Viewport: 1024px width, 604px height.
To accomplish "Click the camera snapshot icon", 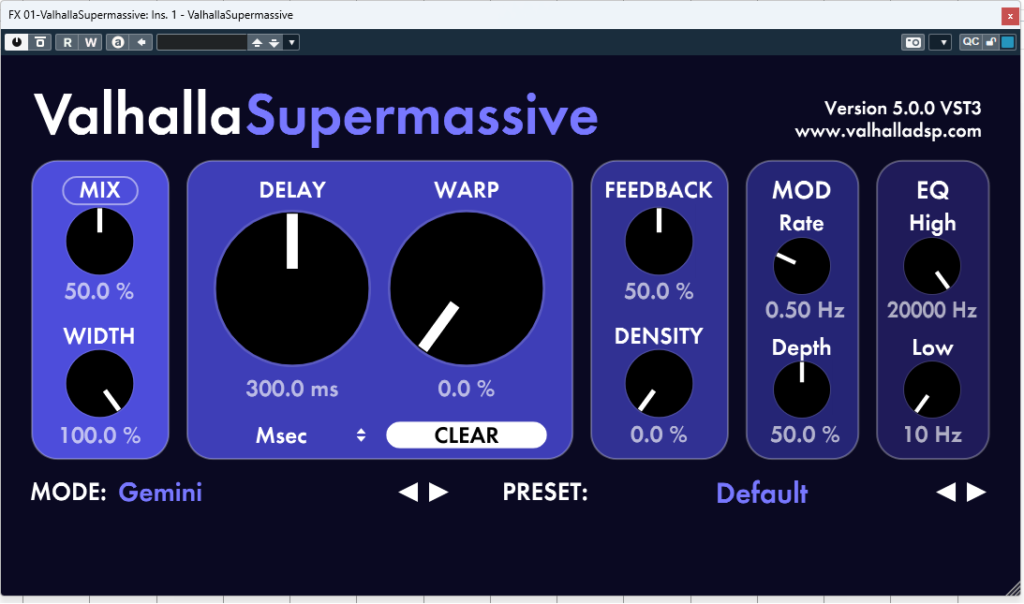I will tap(913, 42).
